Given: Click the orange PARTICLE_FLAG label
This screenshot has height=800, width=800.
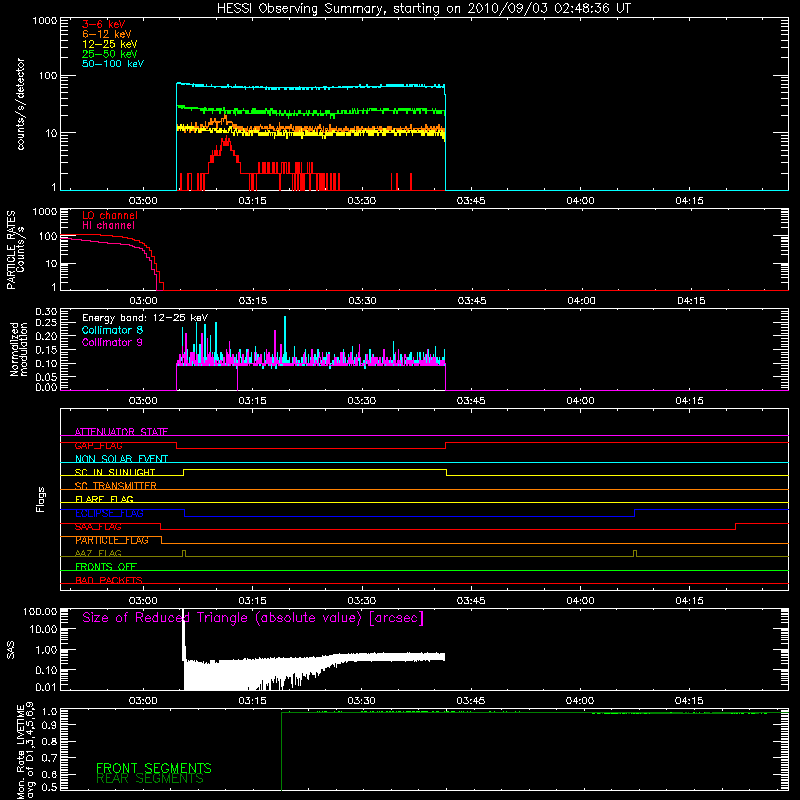Looking at the screenshot, I should (x=112, y=540).
